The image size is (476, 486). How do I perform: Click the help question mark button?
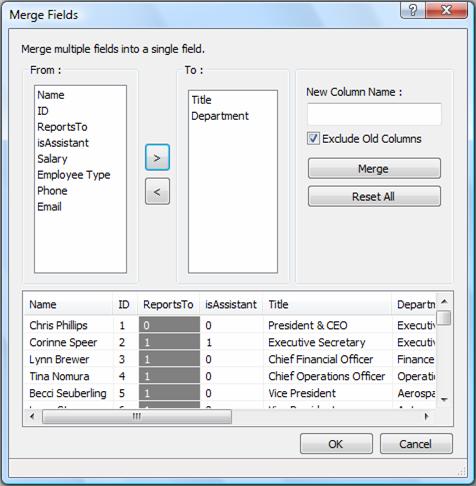click(412, 10)
